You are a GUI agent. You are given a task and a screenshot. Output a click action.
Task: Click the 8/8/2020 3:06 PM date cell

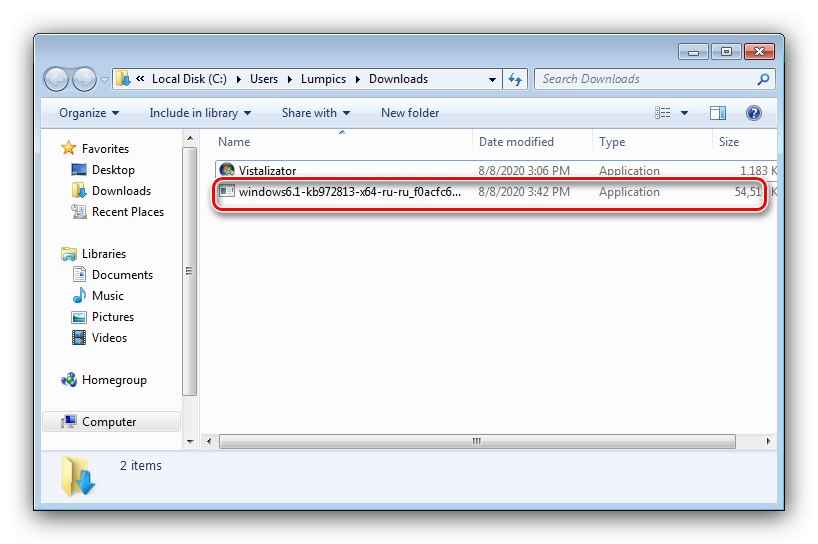524,171
